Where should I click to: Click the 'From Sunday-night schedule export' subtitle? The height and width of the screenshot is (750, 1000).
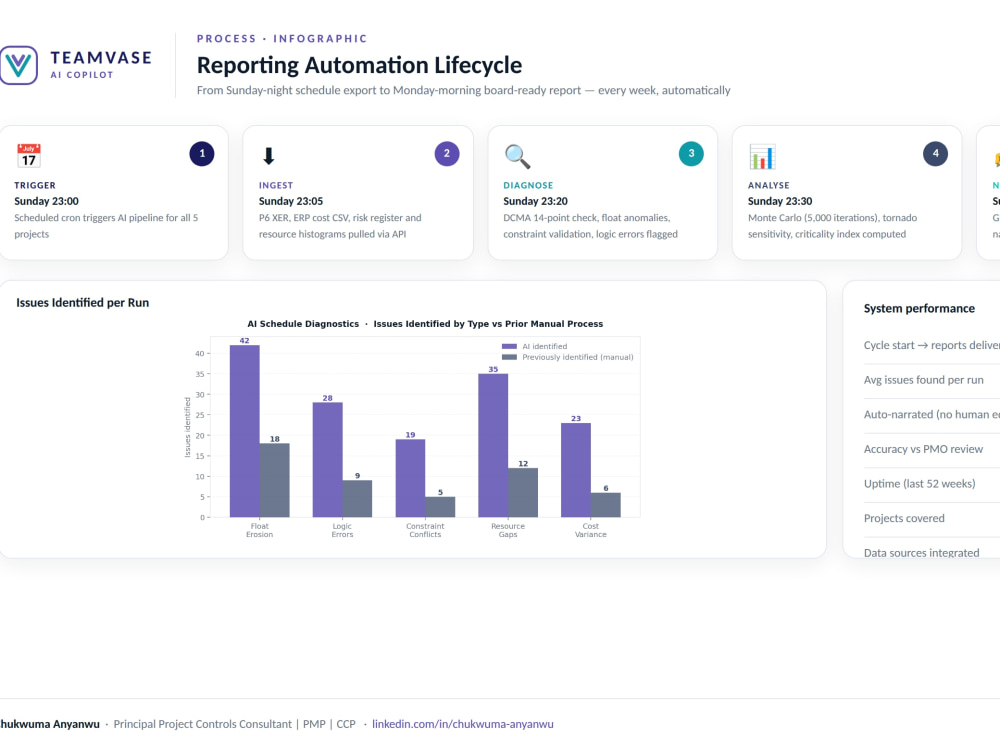click(464, 91)
